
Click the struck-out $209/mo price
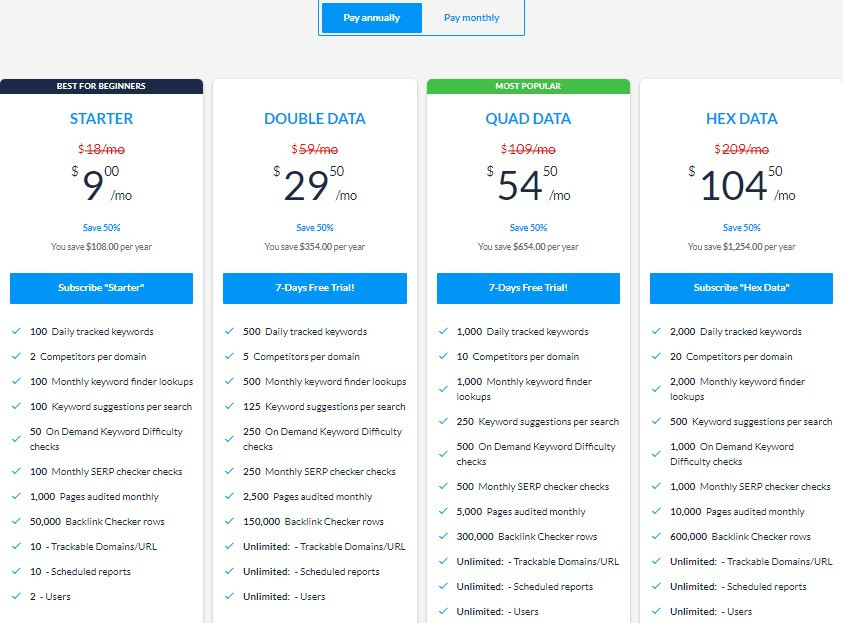click(x=741, y=149)
